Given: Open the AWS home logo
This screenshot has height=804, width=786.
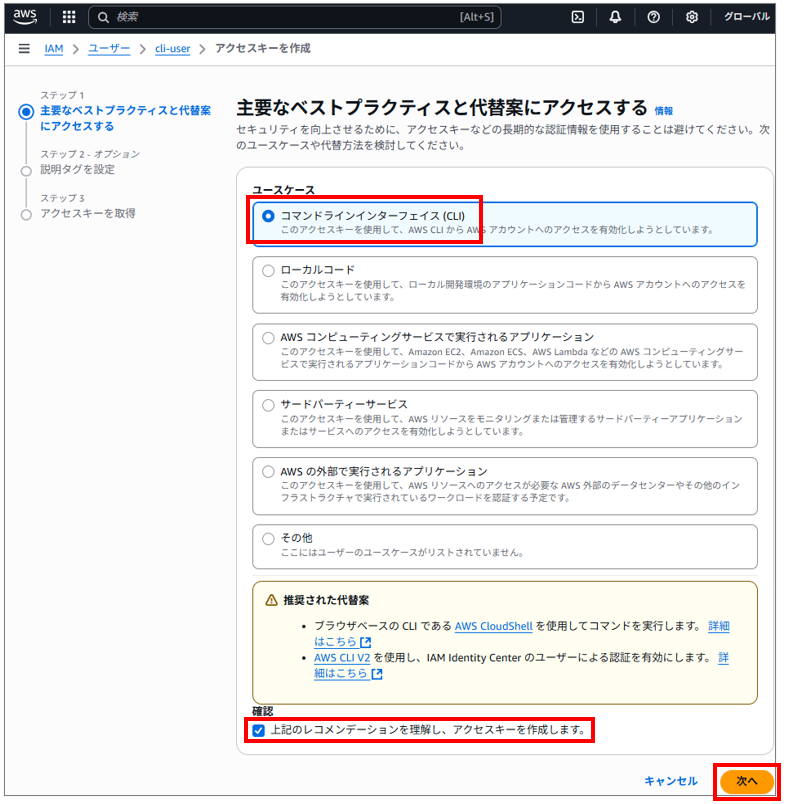Looking at the screenshot, I should coord(25,16).
